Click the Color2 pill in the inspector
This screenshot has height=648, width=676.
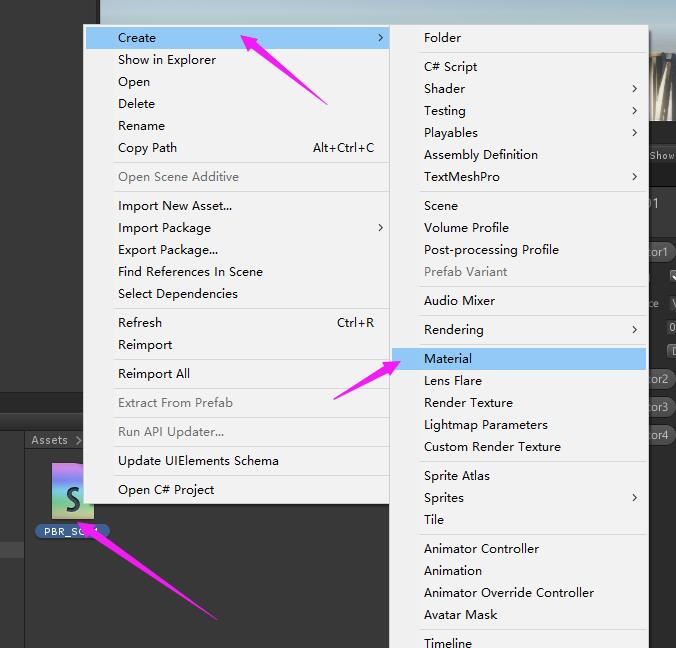click(661, 379)
